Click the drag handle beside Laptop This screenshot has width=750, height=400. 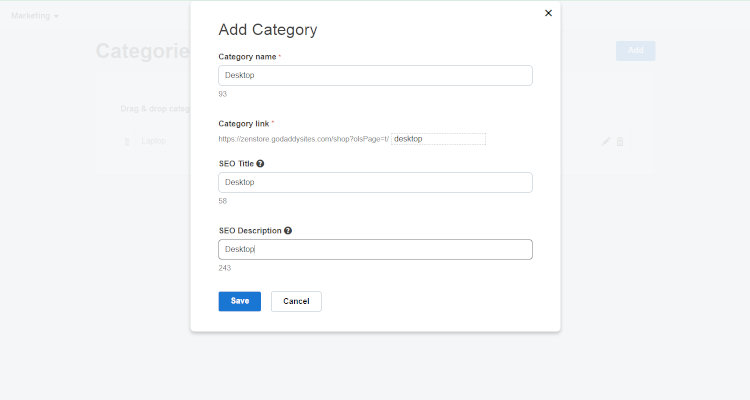click(x=127, y=142)
